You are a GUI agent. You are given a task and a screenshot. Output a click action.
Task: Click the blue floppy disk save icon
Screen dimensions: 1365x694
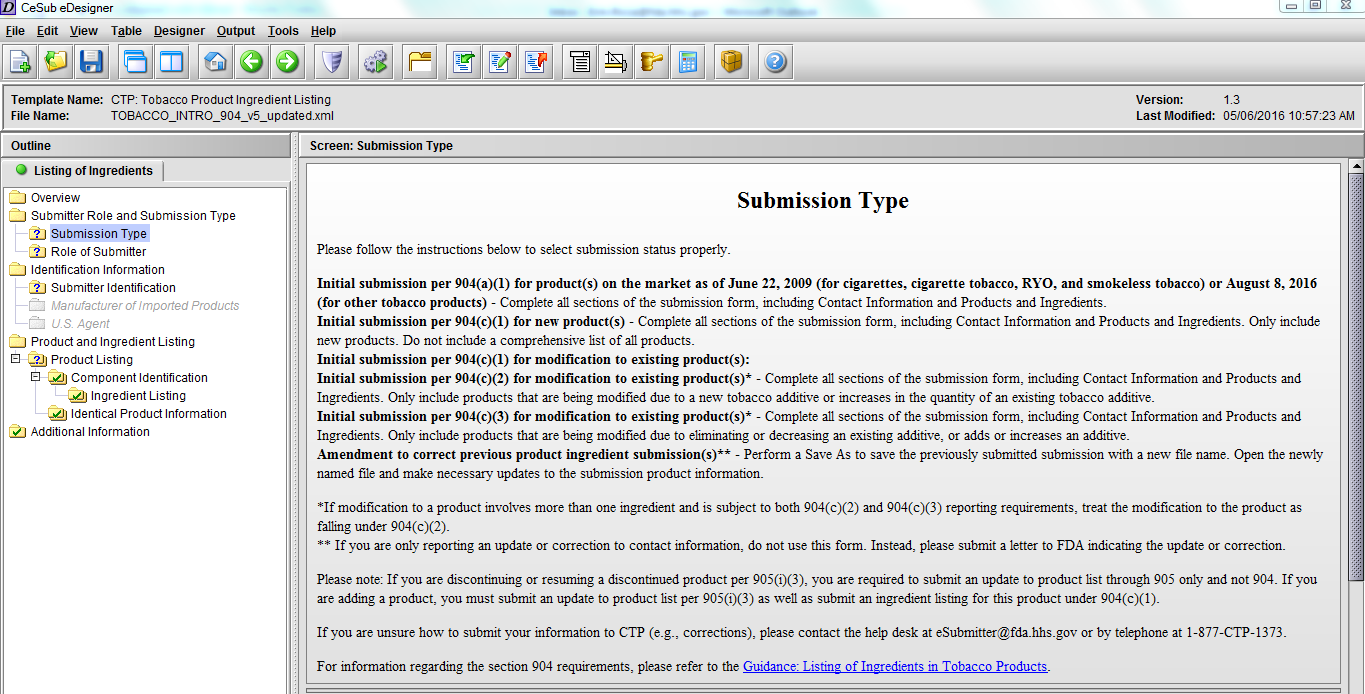pos(92,62)
